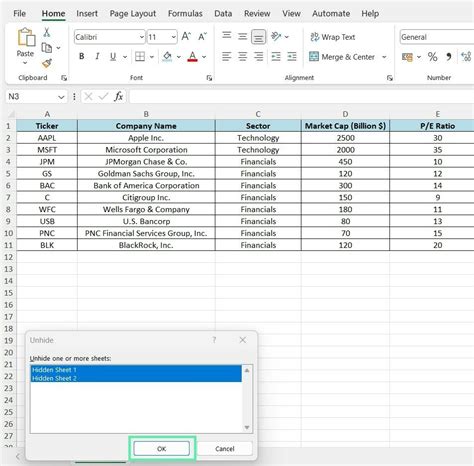Increase indent icon

pyautogui.click(x=292, y=57)
